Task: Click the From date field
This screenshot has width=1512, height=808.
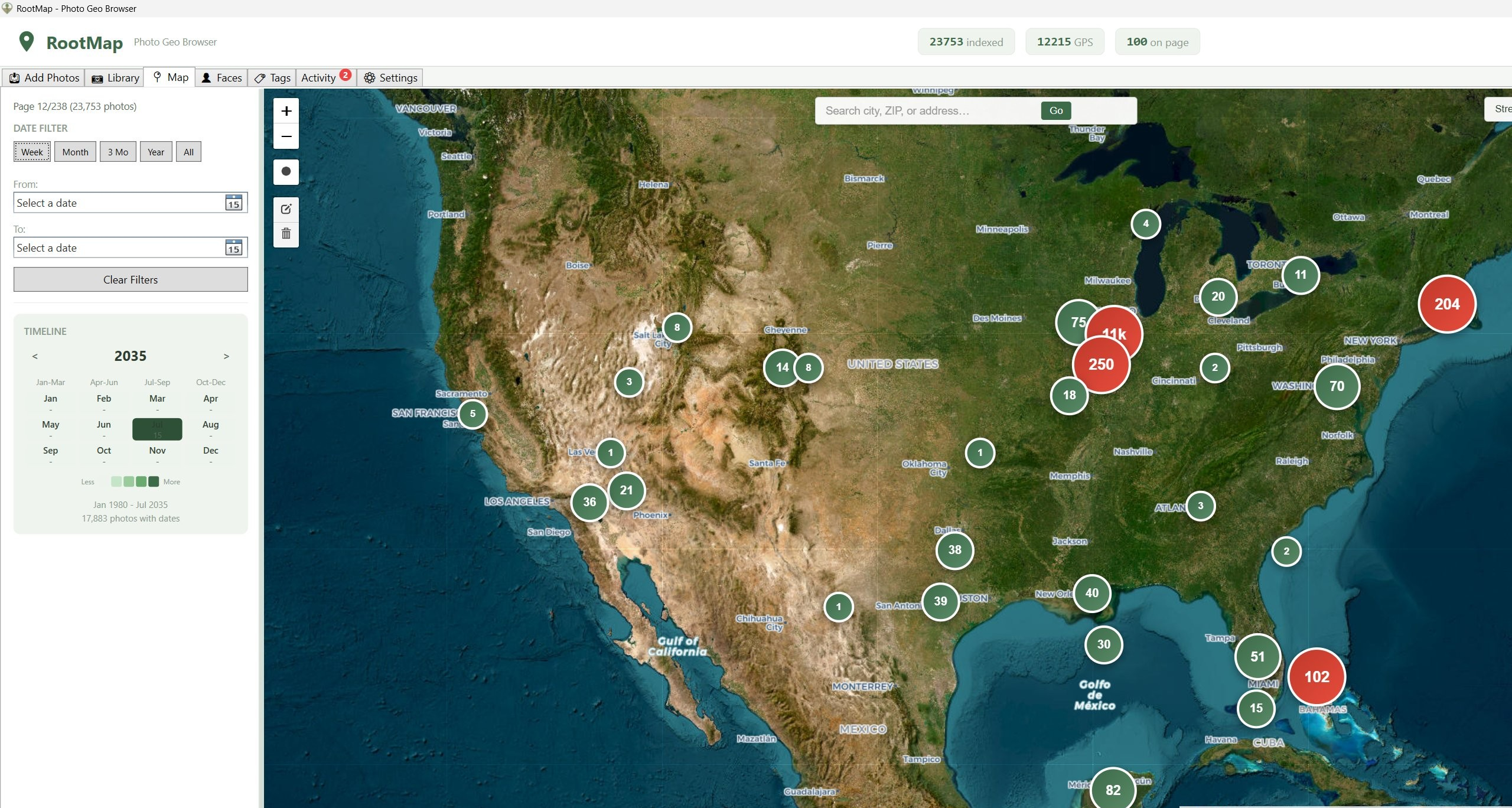Action: tap(131, 203)
